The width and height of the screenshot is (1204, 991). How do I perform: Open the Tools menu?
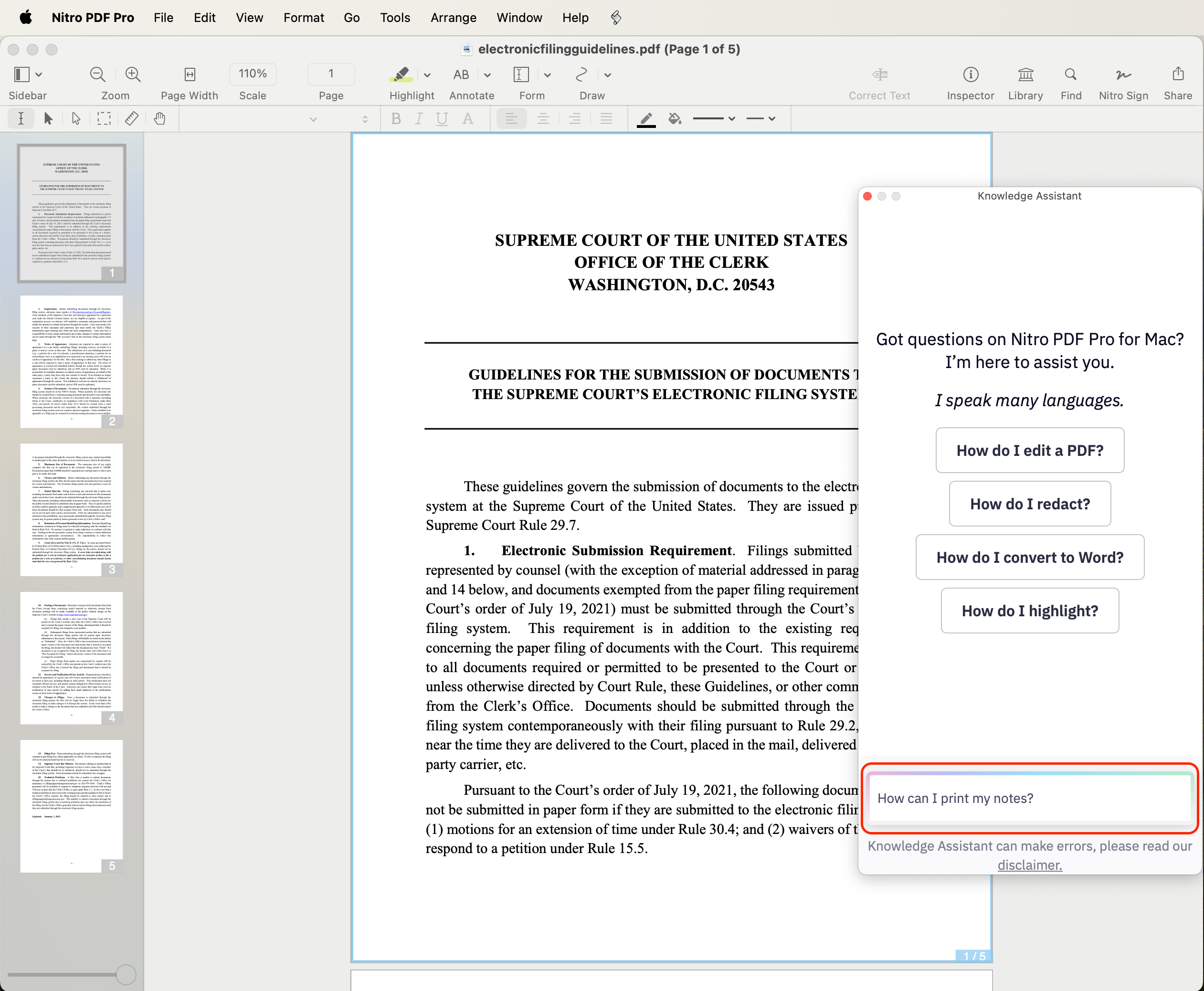pyautogui.click(x=394, y=18)
